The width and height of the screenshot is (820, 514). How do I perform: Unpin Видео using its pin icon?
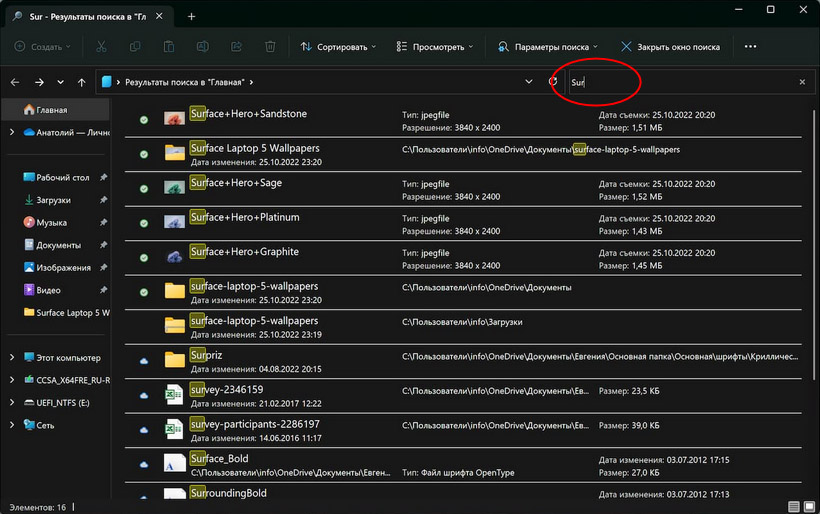pos(104,290)
